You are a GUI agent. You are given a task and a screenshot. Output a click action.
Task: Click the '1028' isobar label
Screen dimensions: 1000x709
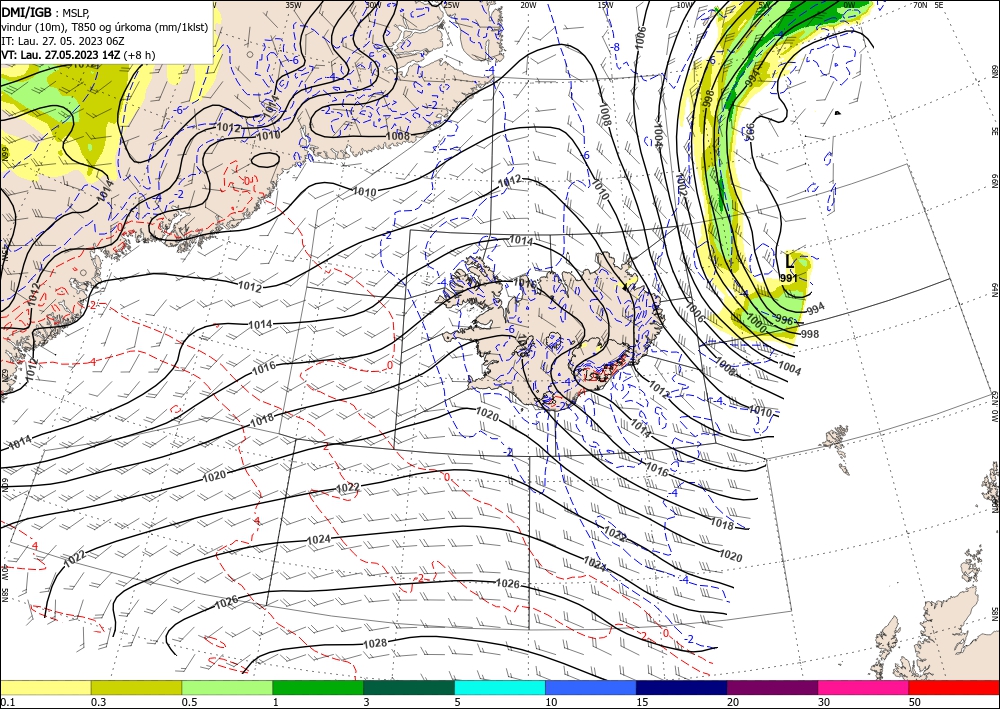pyautogui.click(x=375, y=643)
